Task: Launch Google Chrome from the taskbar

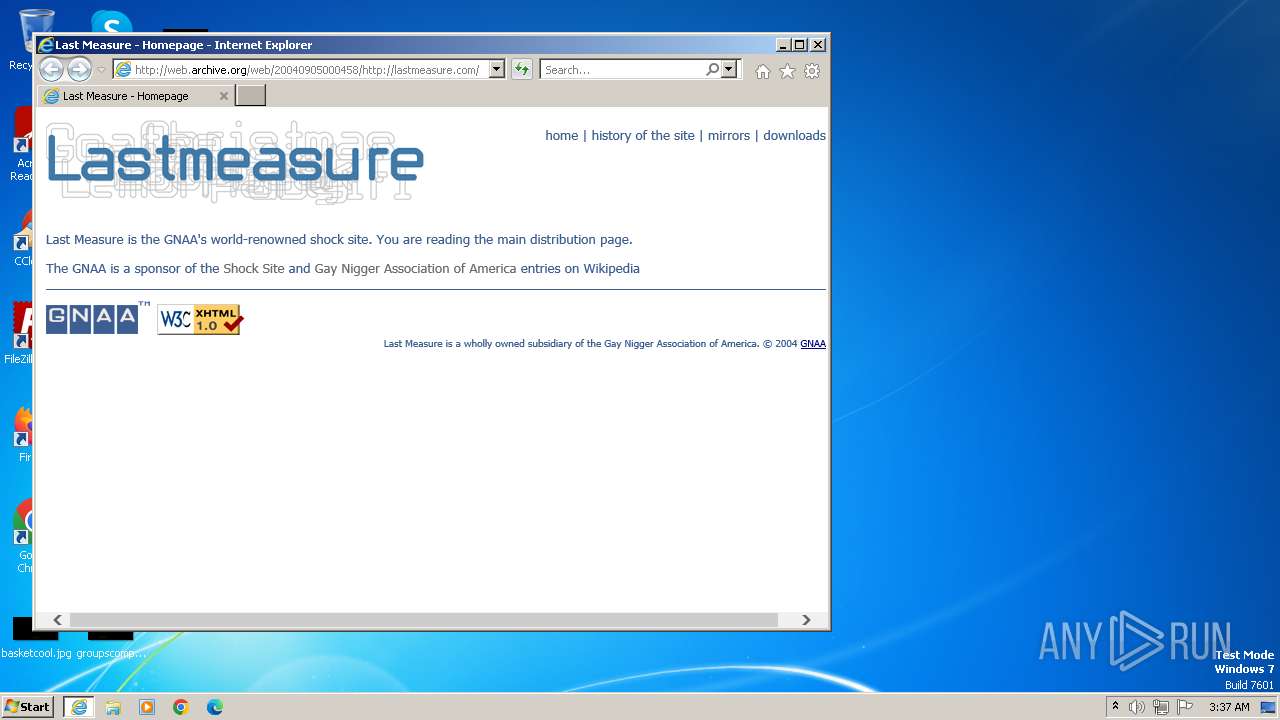Action: click(x=181, y=707)
